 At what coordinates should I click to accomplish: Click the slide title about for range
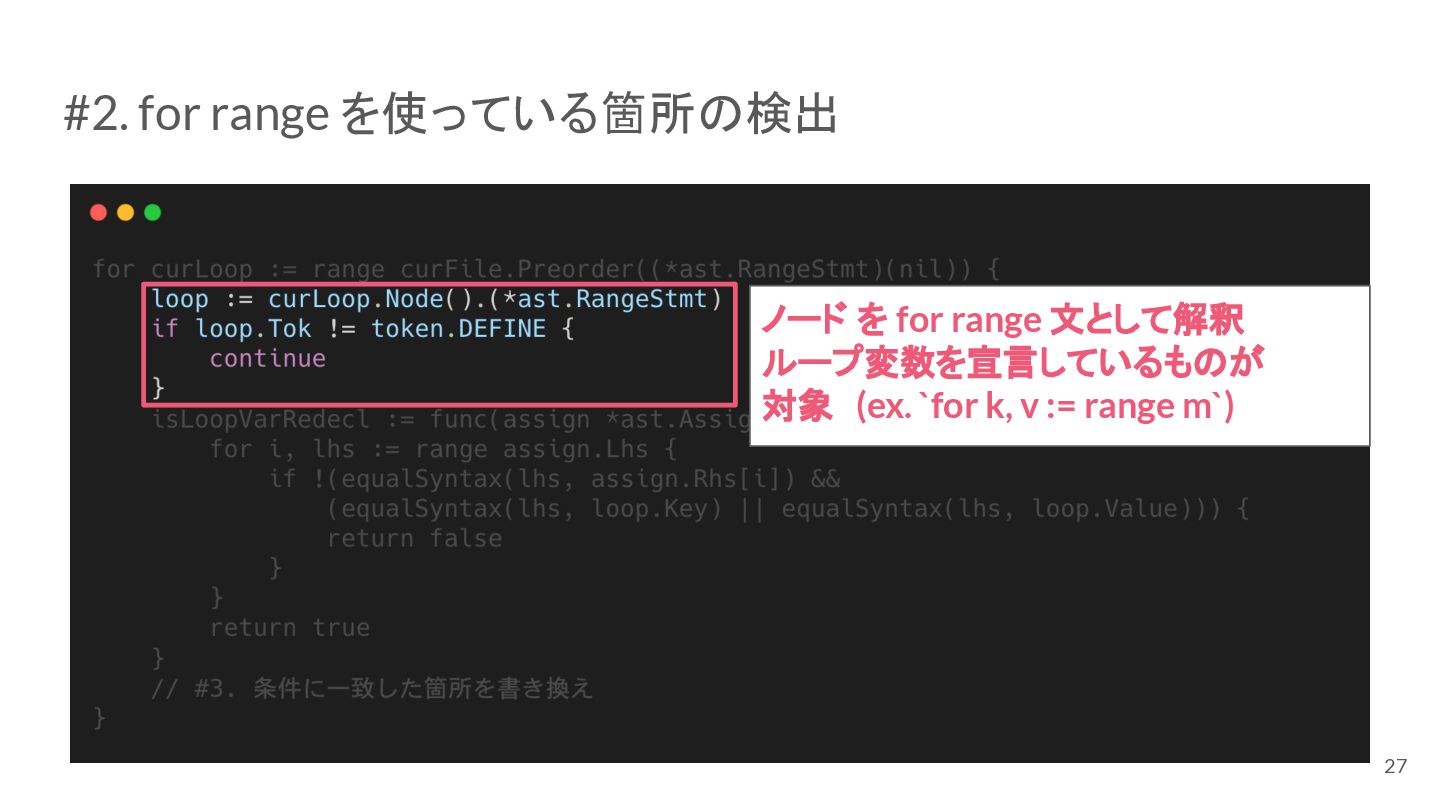pos(451,114)
